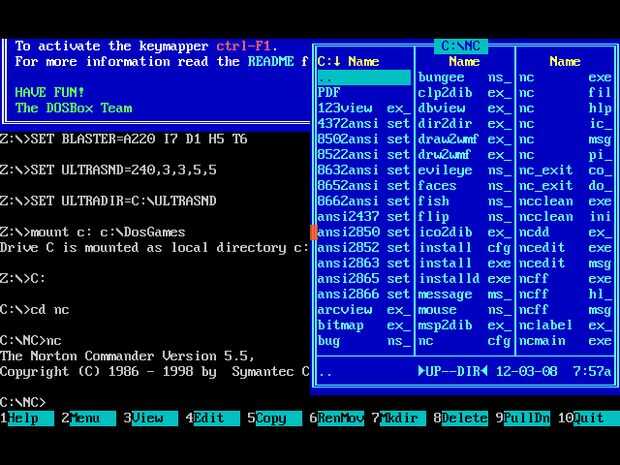Select file 123view ex_
Screen dimensions: 620x465
[364, 108]
